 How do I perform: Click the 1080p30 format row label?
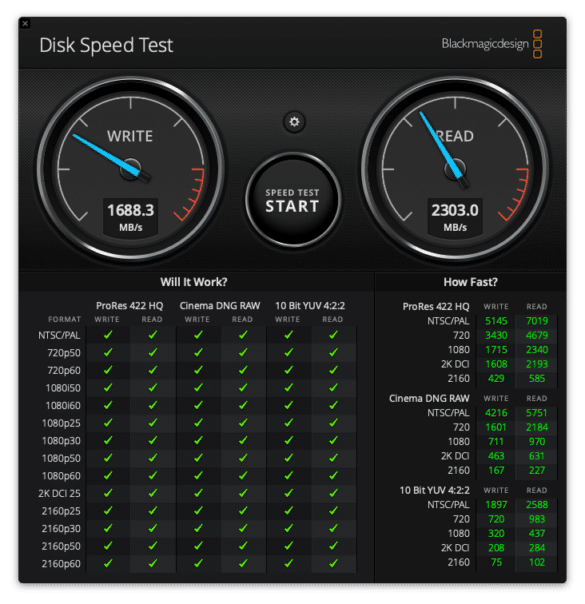click(61, 441)
